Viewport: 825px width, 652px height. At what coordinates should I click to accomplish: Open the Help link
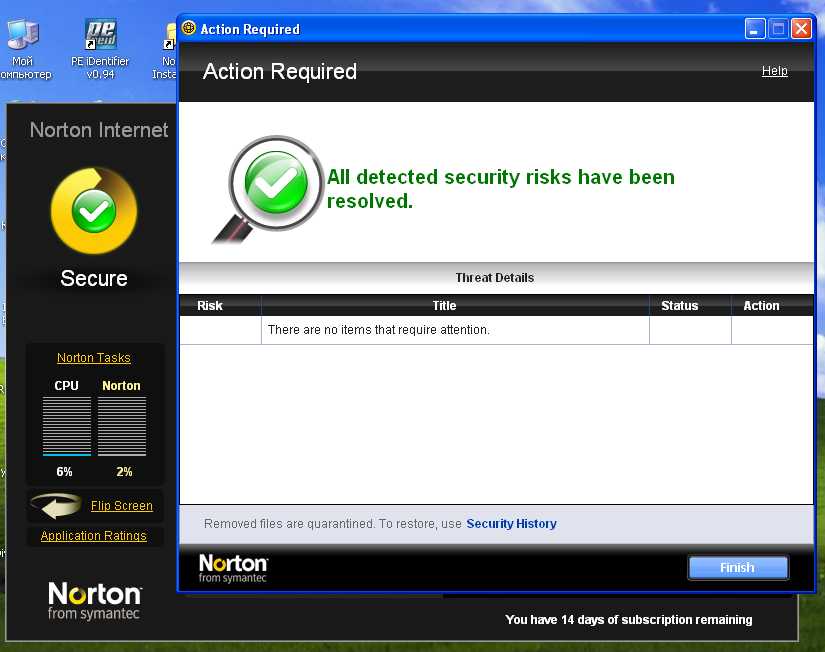[774, 71]
